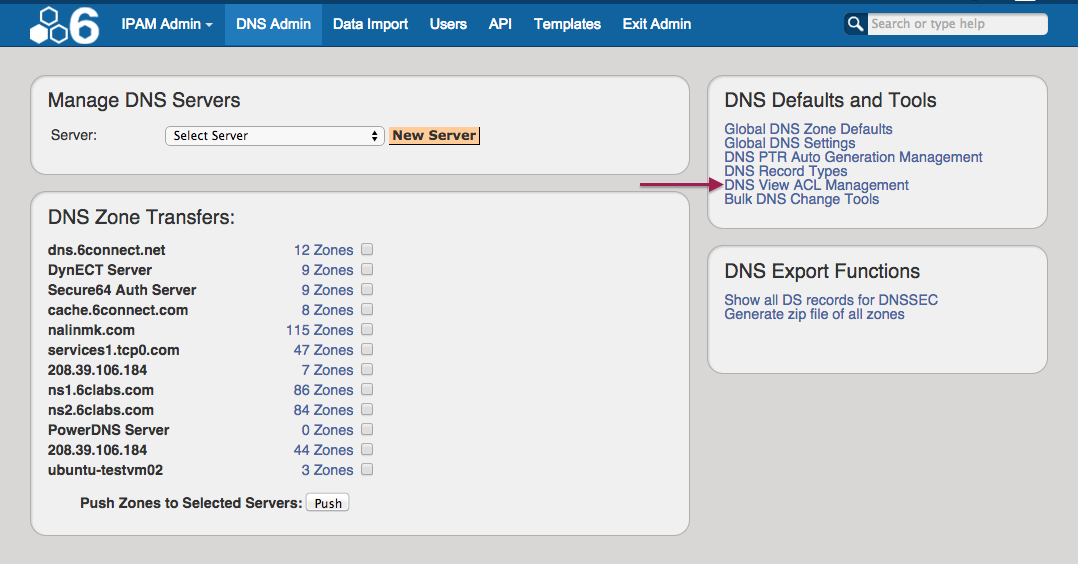The width and height of the screenshot is (1078, 564).
Task: Click Exit Admin in the navigation bar
Action: [656, 24]
